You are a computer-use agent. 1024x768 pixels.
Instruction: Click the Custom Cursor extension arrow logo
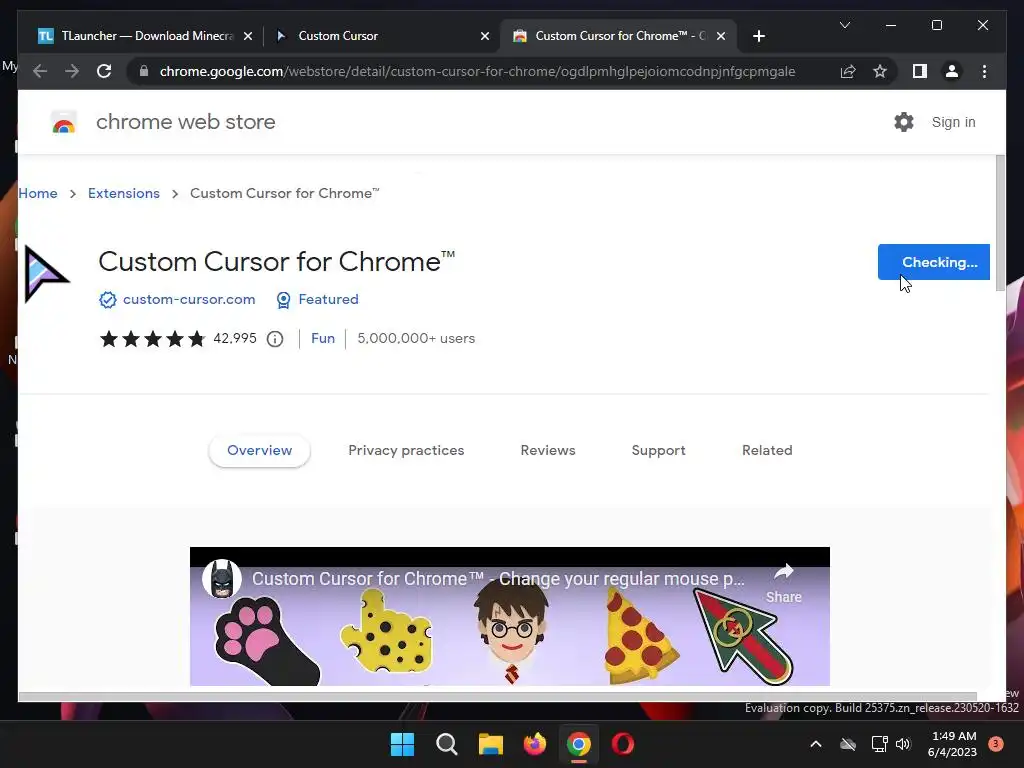click(x=46, y=274)
